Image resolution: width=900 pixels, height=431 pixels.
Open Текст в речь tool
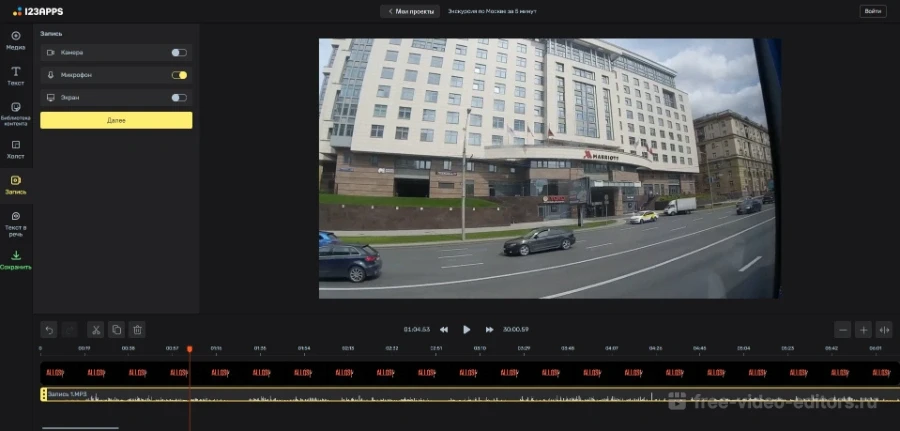[15, 224]
